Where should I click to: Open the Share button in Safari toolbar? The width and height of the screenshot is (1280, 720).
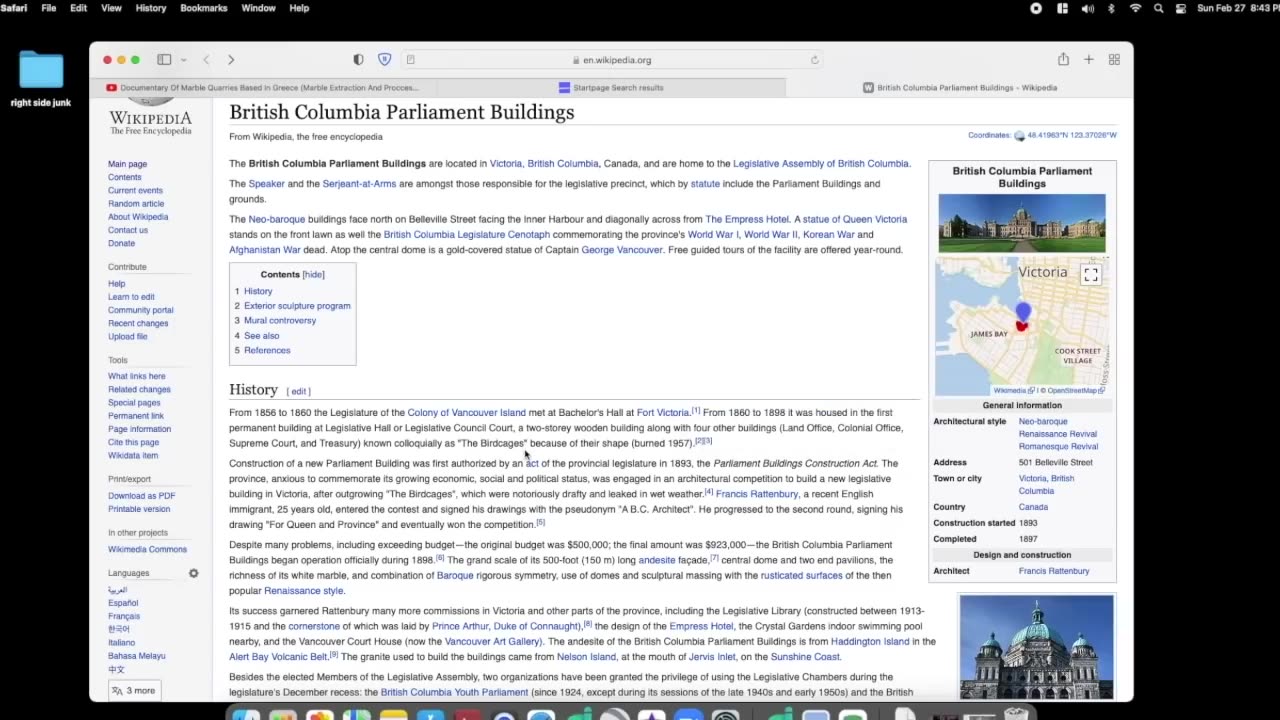coord(1063,59)
